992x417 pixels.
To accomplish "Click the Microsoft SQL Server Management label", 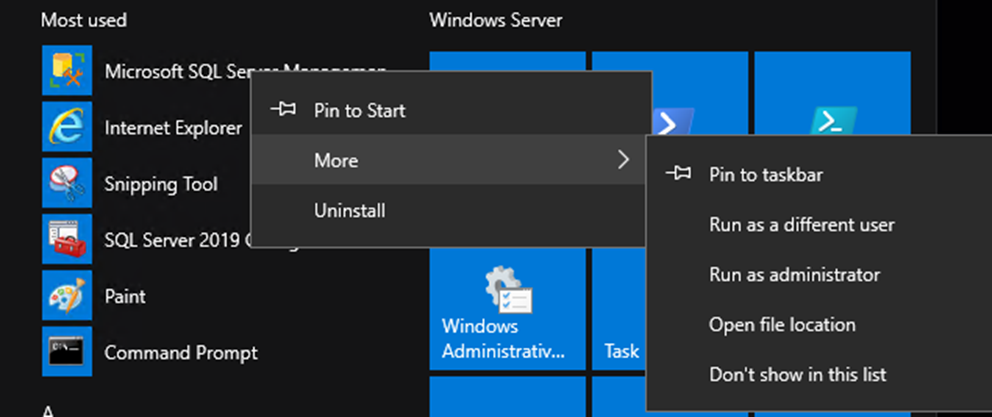I will 177,72.
